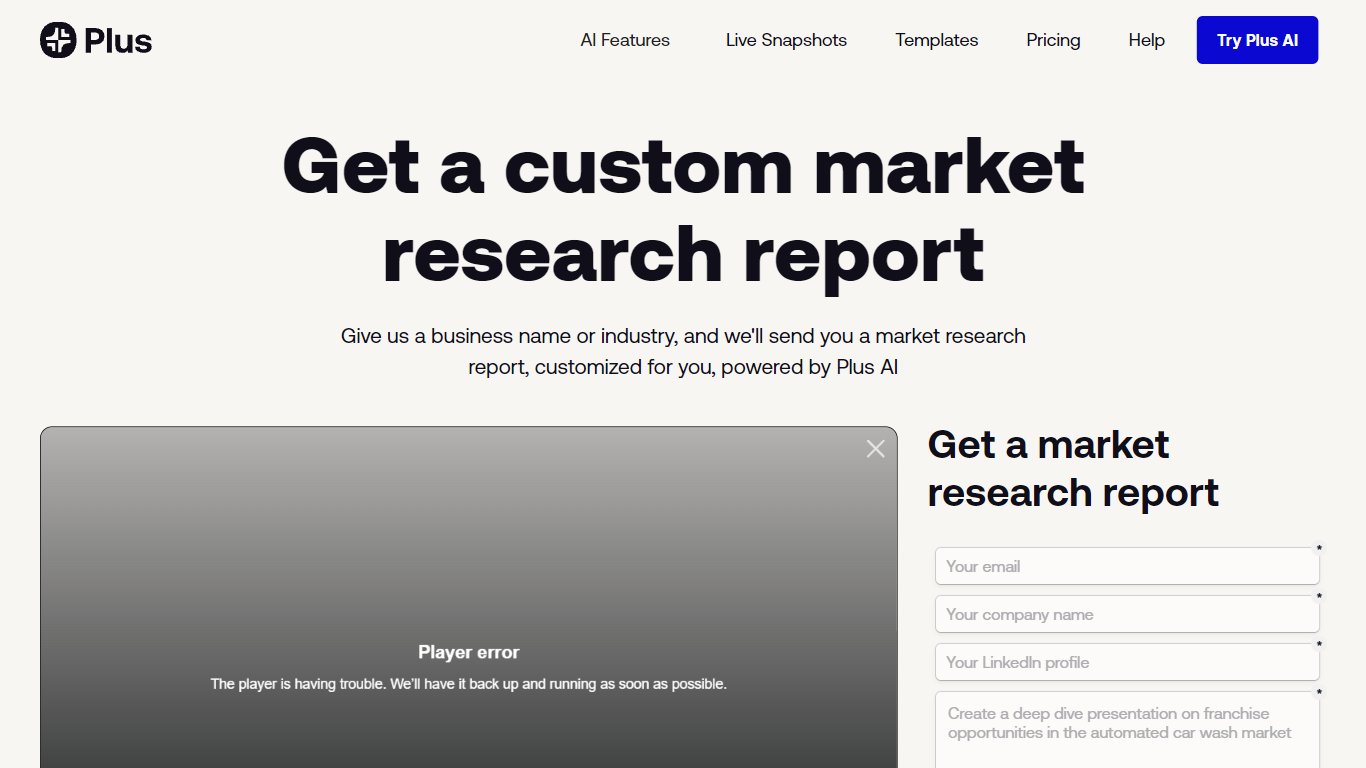Click the Plus wordmark text in header
Viewport: 1366px width, 768px height.
pyautogui.click(x=118, y=41)
